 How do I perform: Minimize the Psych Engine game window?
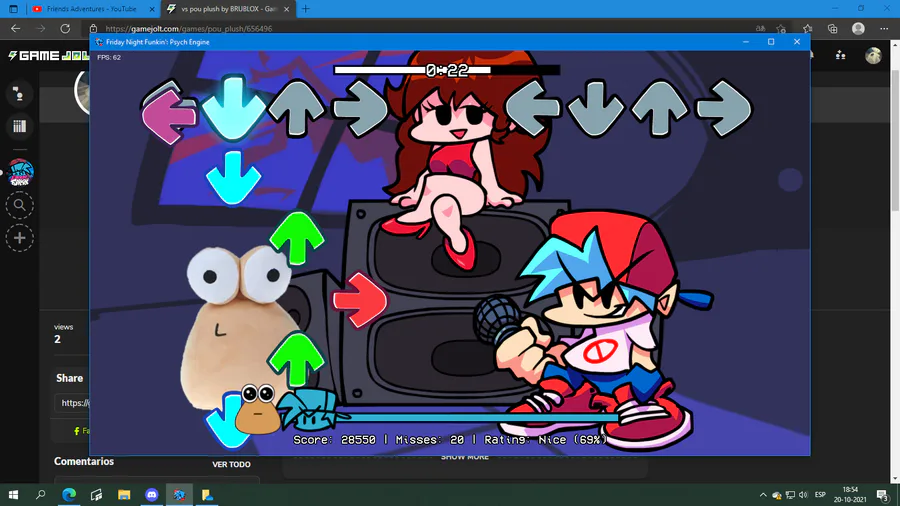click(x=746, y=42)
